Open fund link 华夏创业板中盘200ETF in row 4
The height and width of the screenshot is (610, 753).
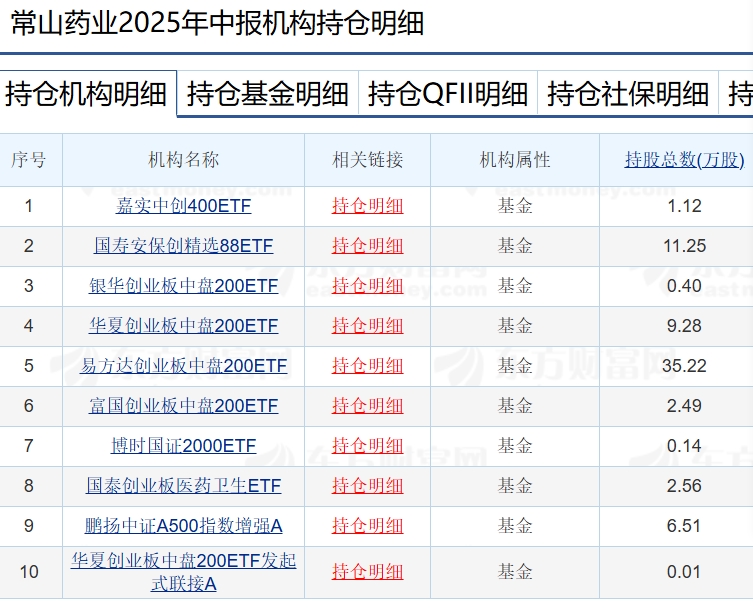(183, 326)
